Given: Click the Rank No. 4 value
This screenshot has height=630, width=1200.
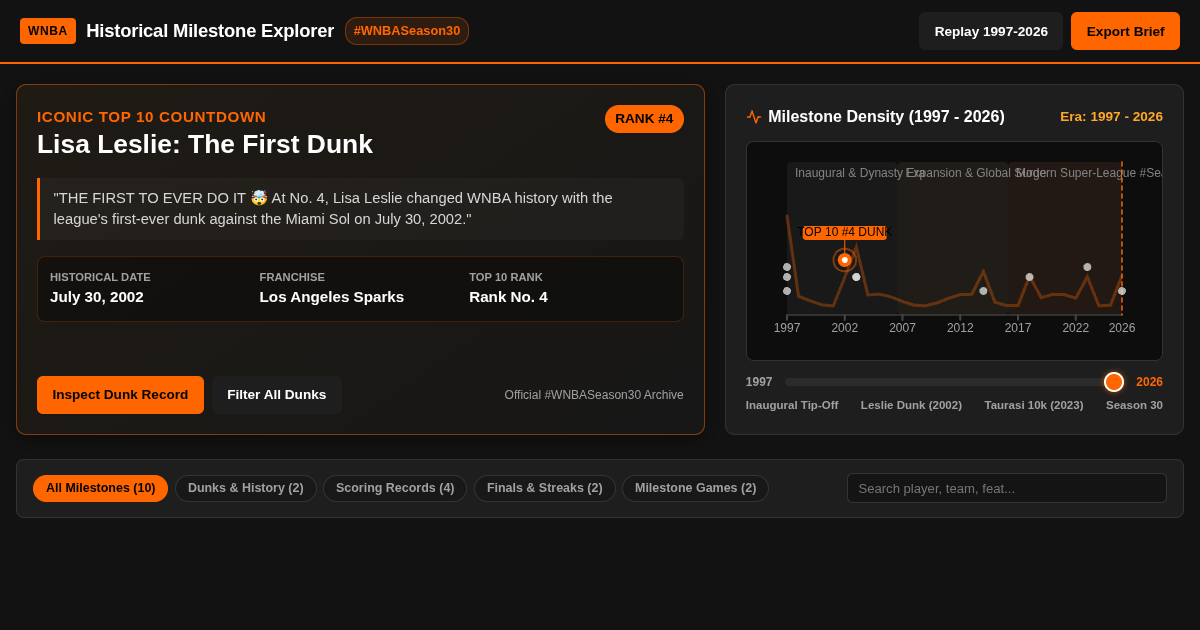Looking at the screenshot, I should 508,297.
